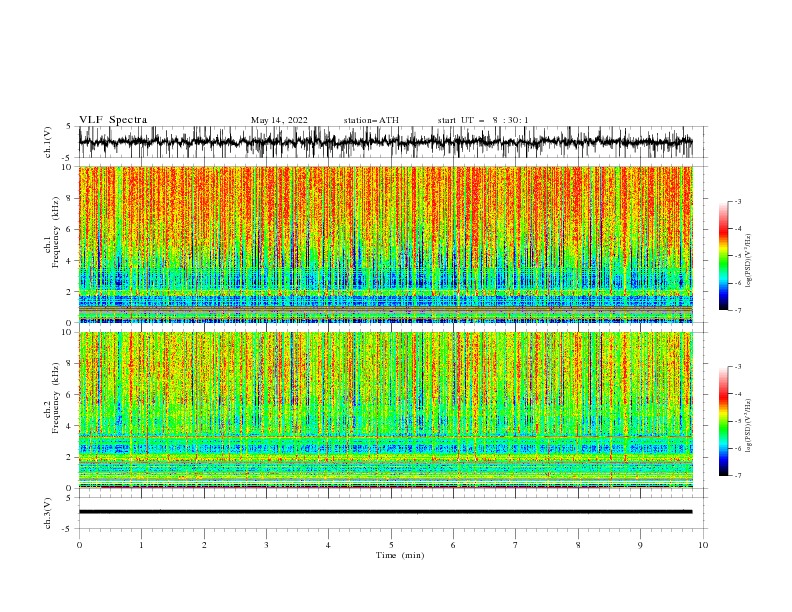Viewport: 792px width, 612px height.
Task: Click inside the ch.2 spectrogram panel
Action: [385, 410]
